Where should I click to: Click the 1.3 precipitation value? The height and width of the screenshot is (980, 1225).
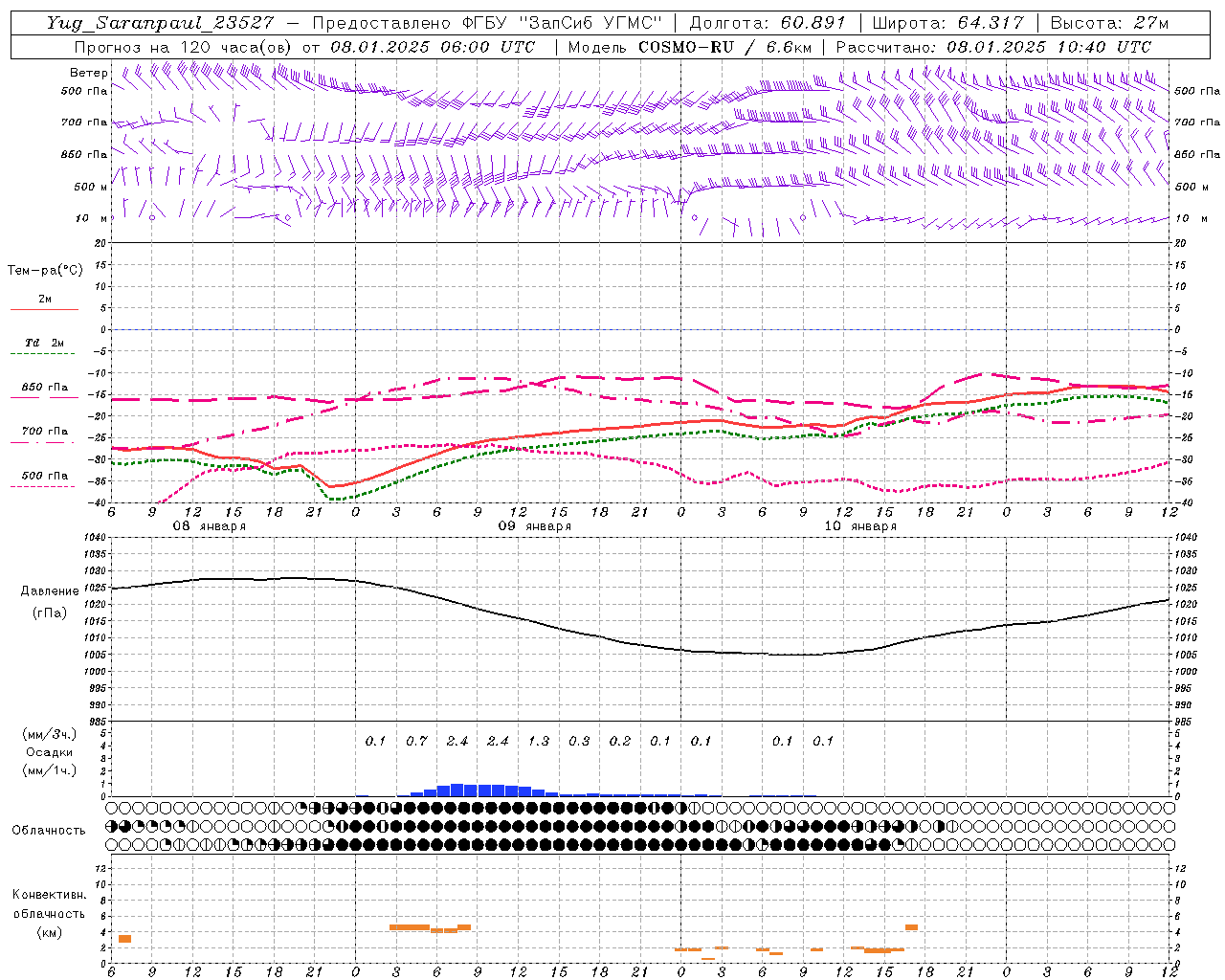pyautogui.click(x=539, y=741)
